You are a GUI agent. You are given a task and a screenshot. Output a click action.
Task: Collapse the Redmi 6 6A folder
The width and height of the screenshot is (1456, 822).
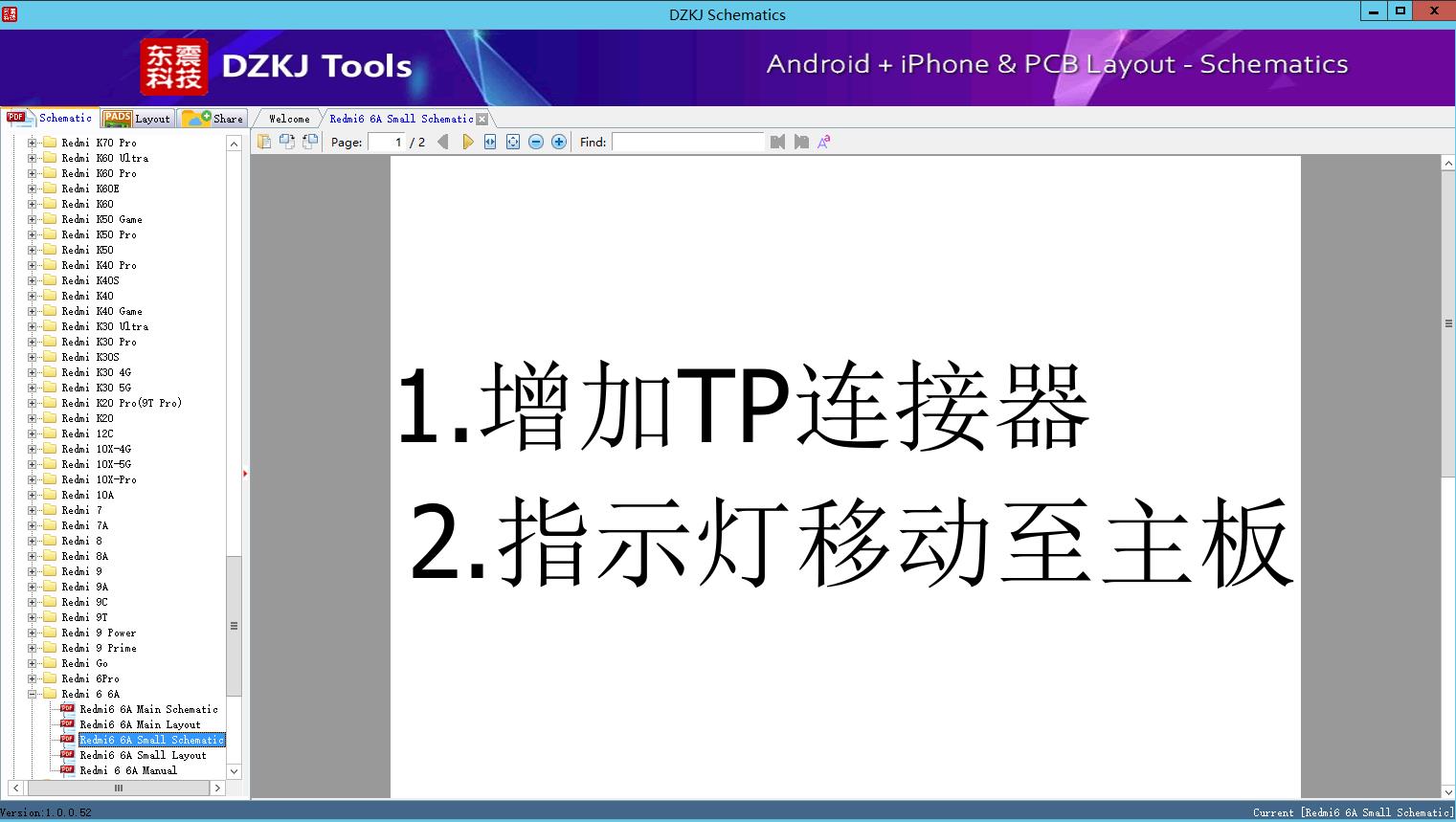[32, 694]
